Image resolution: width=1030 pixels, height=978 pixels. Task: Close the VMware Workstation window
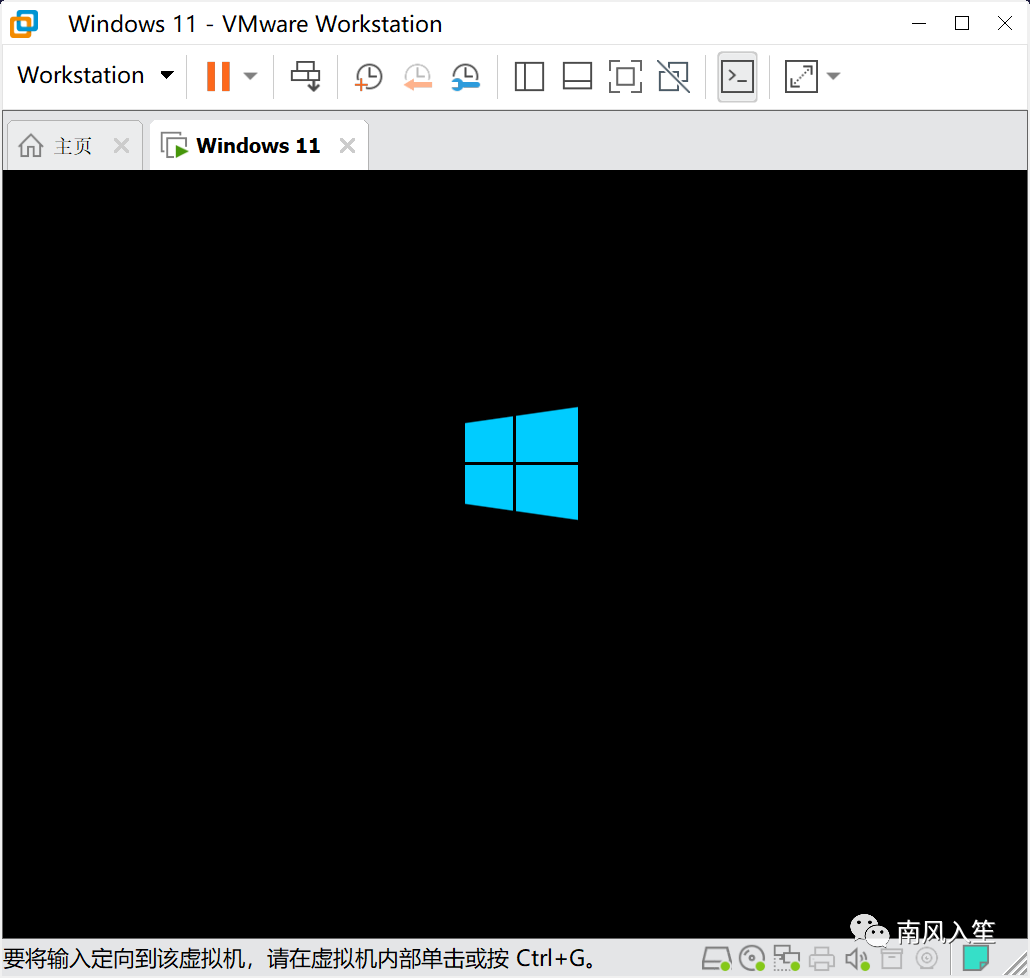[1004, 24]
